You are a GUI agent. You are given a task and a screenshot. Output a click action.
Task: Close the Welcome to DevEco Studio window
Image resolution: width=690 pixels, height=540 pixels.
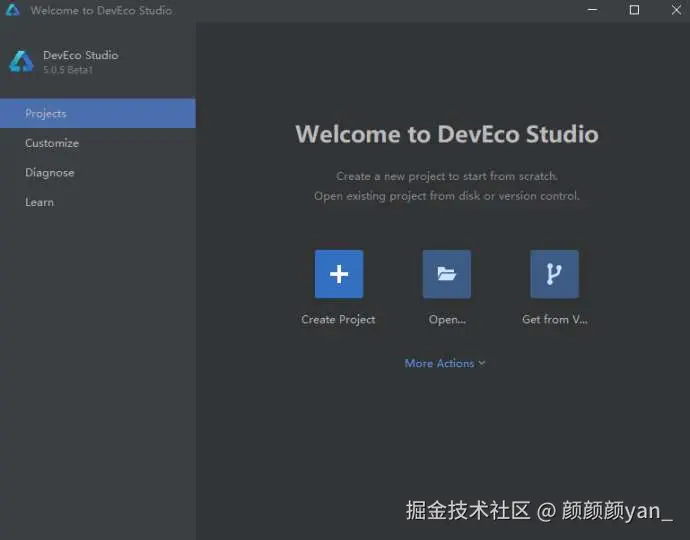click(676, 10)
